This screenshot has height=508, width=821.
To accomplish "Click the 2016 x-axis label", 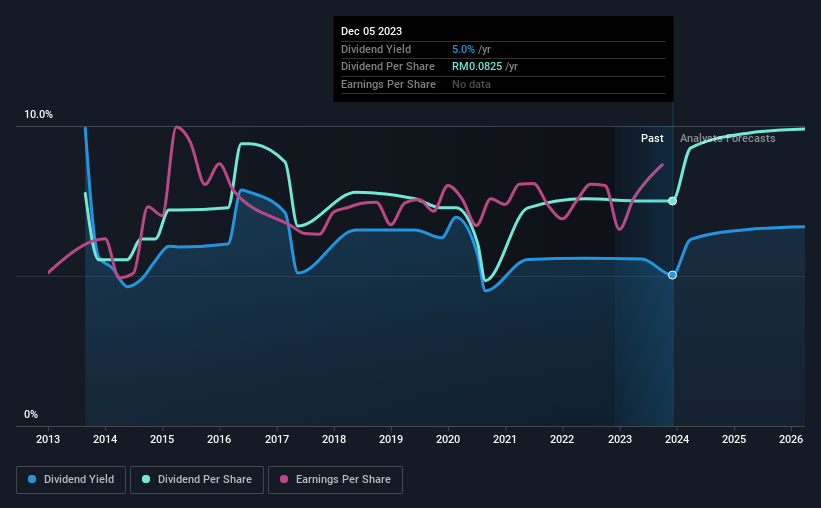I will [219, 439].
